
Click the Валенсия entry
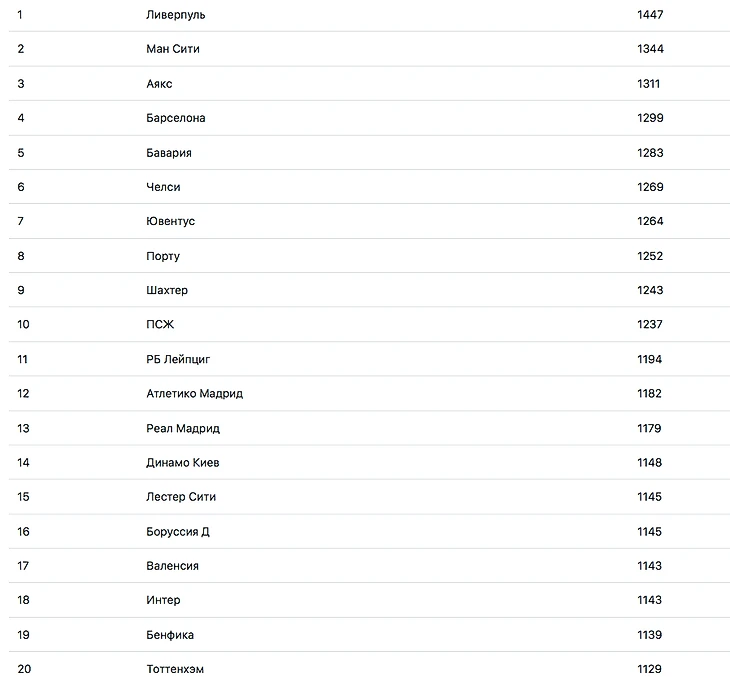[x=172, y=566]
